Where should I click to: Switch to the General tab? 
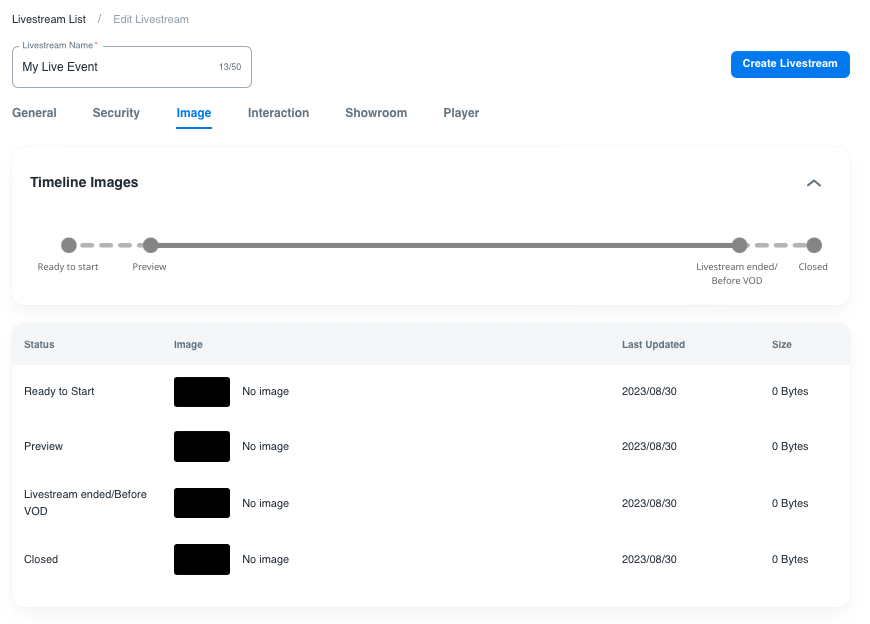point(34,113)
